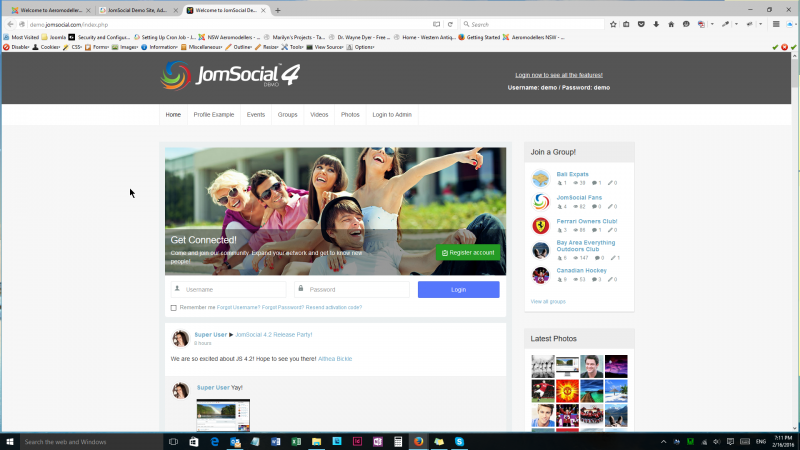800x450 pixels.
Task: Click green Register account button
Action: click(468, 253)
